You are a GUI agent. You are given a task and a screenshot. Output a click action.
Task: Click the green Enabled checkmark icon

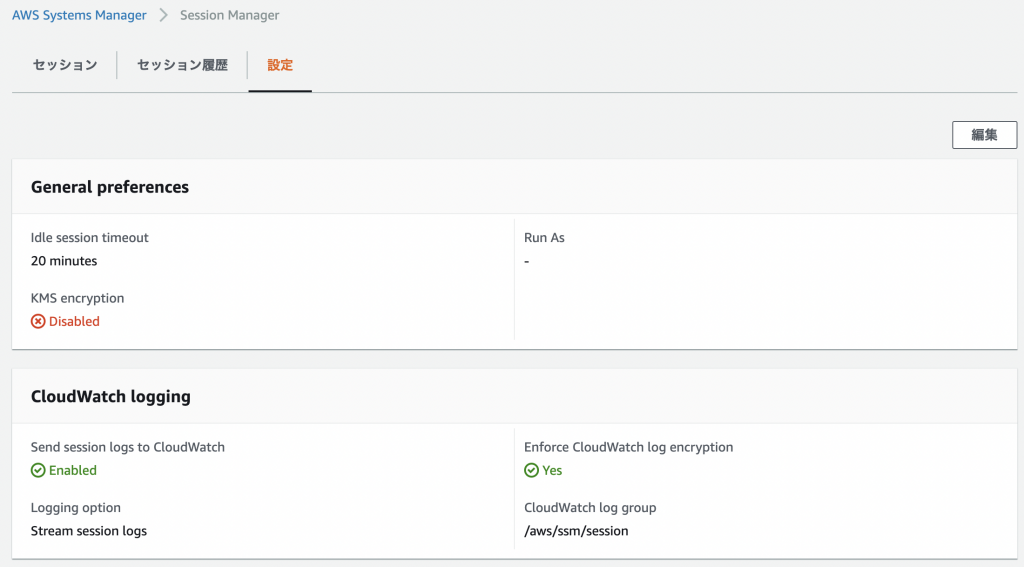pyautogui.click(x=38, y=470)
